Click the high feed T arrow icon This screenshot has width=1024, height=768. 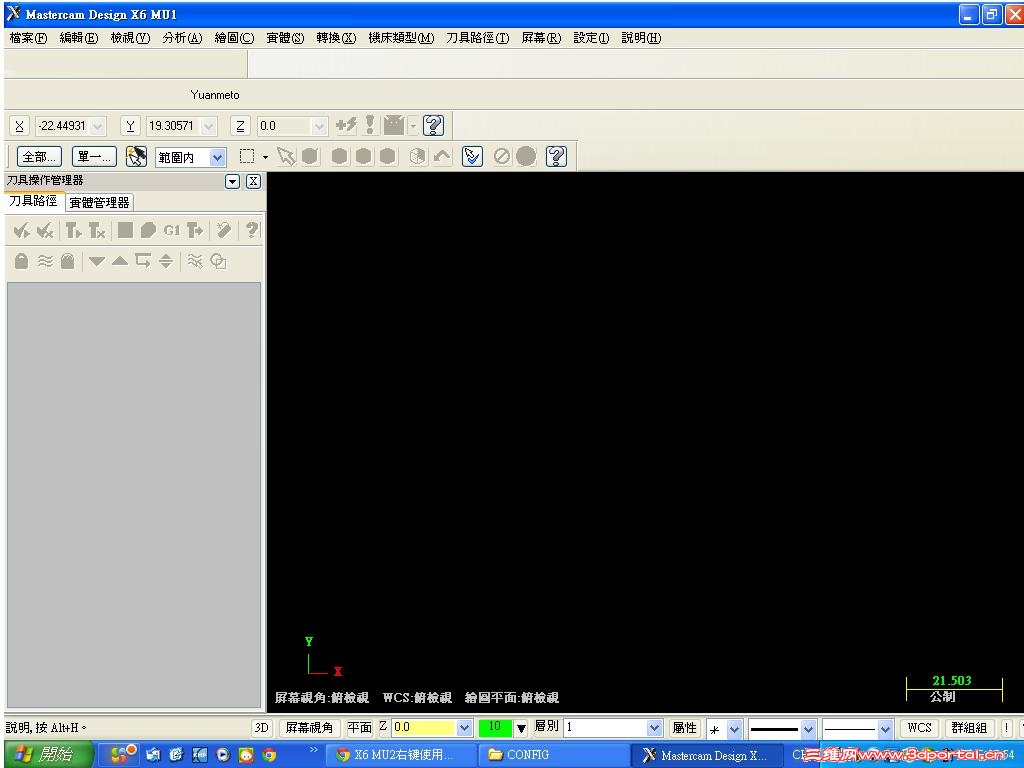(x=195, y=230)
